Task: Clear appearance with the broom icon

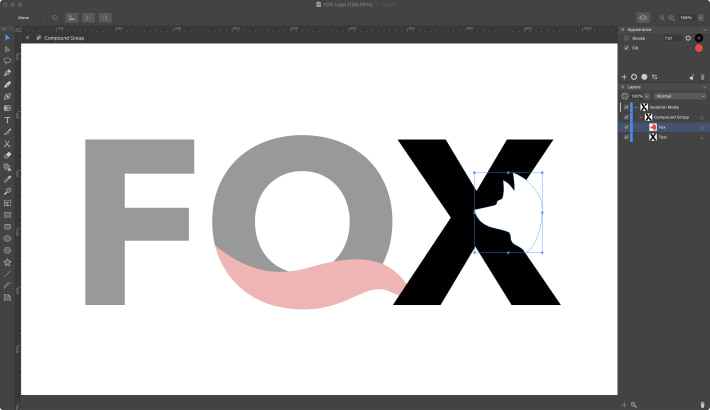Action: coord(691,77)
